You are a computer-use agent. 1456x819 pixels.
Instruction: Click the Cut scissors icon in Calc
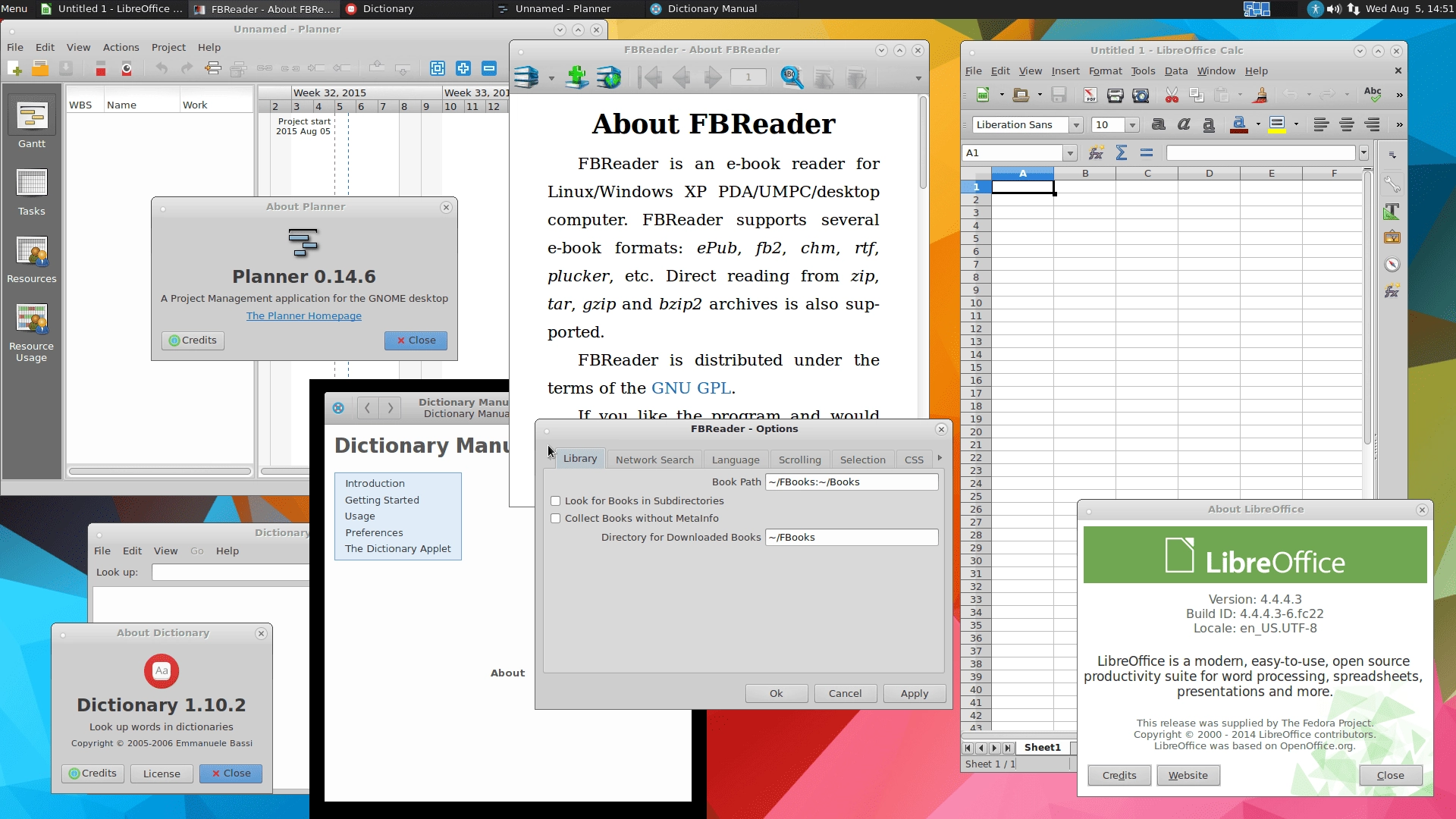click(x=1172, y=96)
